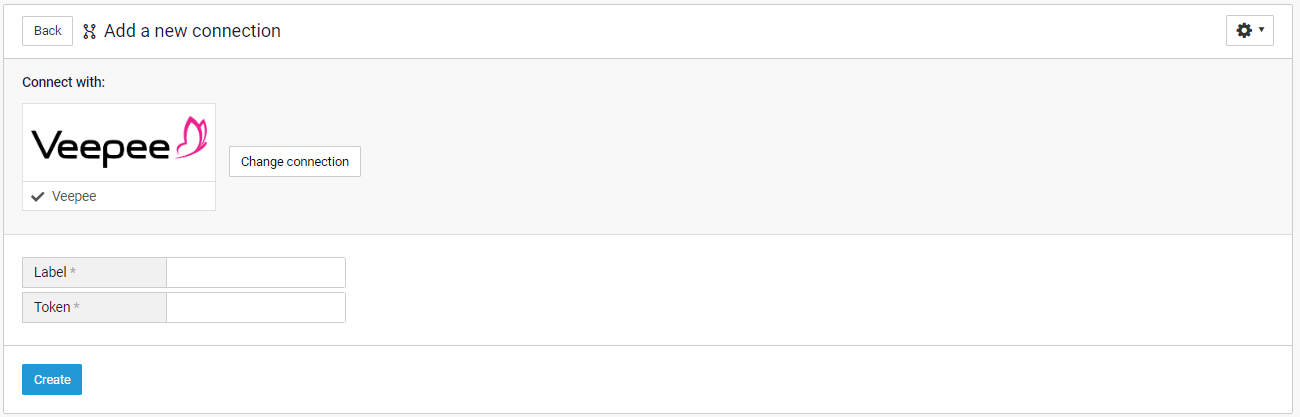Click the Token field caption
The image size is (1300, 417).
[x=52, y=308]
